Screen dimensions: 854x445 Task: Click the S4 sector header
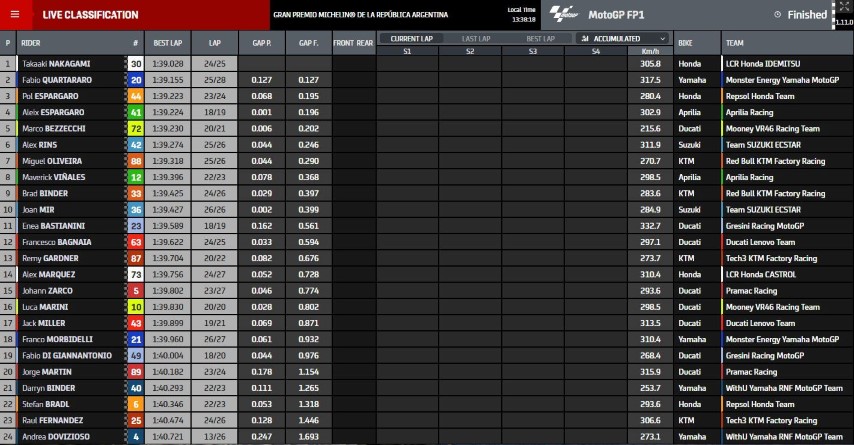[595, 51]
